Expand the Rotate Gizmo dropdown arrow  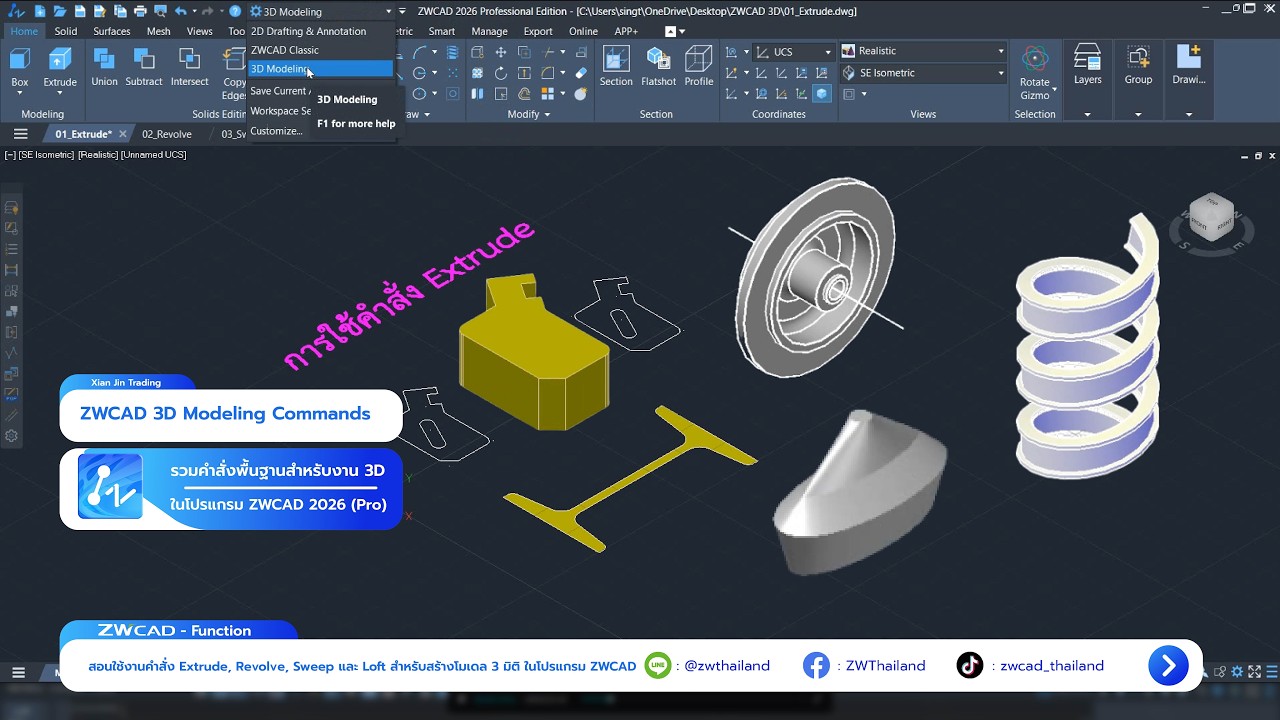[x=1054, y=89]
